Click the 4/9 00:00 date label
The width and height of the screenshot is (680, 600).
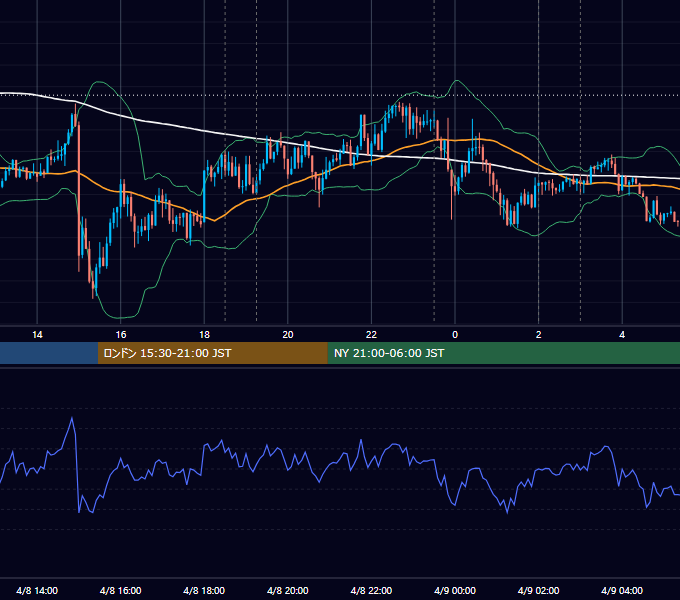[455, 591]
